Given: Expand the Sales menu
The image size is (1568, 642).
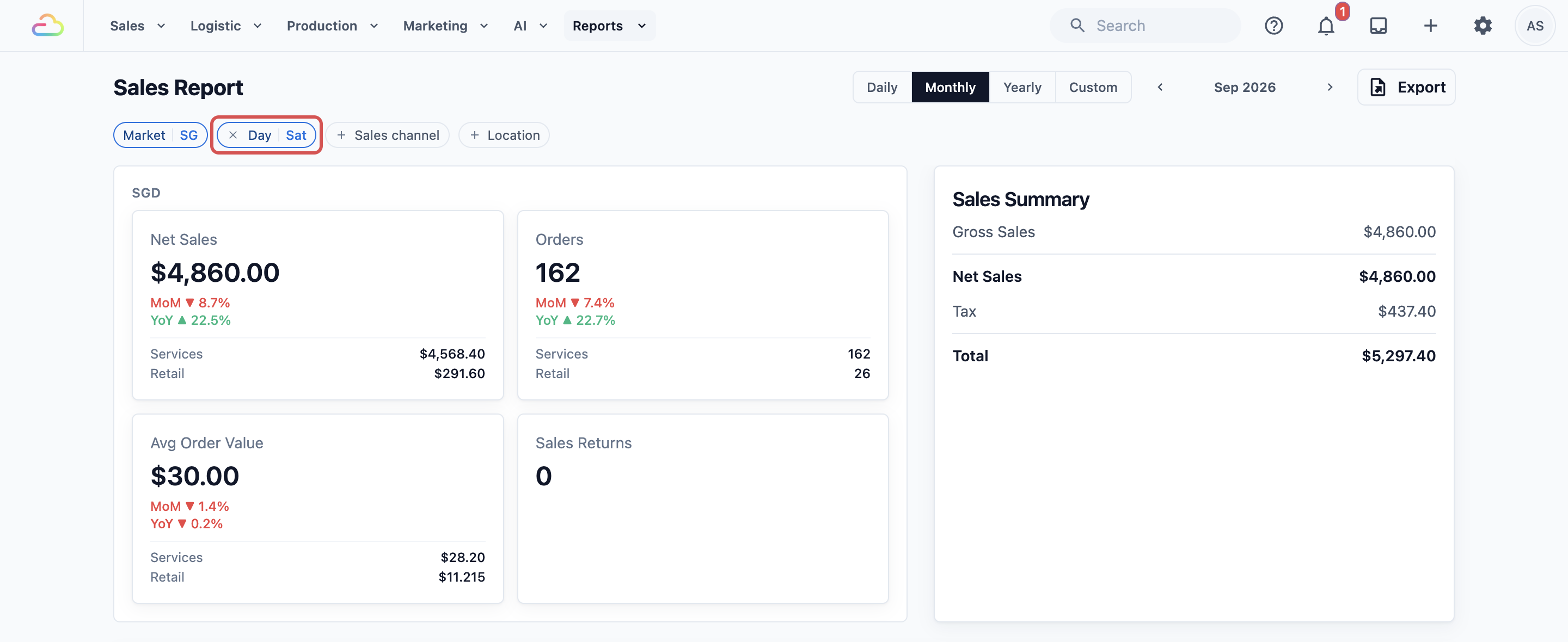Looking at the screenshot, I should 138,26.
